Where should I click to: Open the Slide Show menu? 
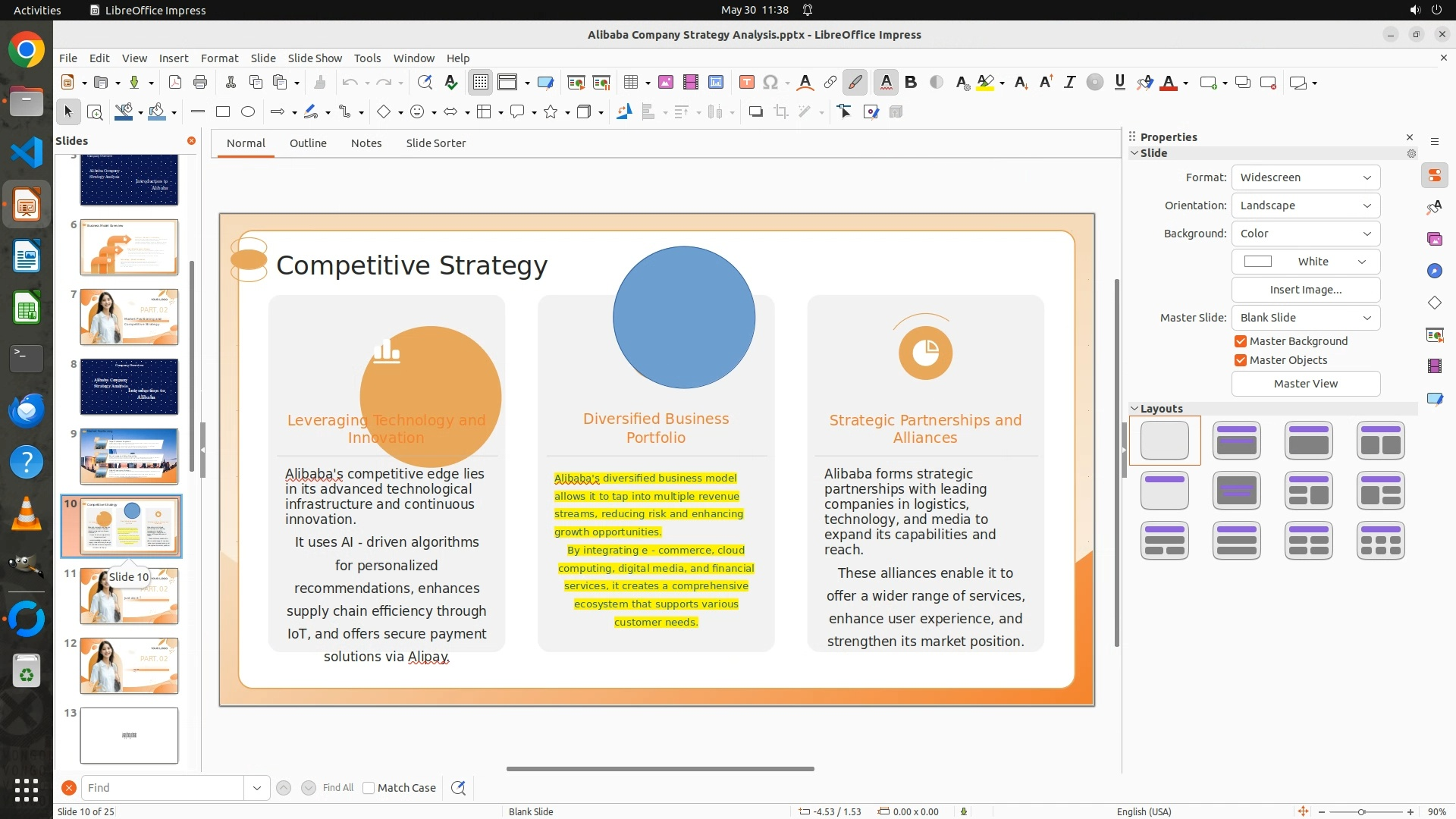[315, 58]
